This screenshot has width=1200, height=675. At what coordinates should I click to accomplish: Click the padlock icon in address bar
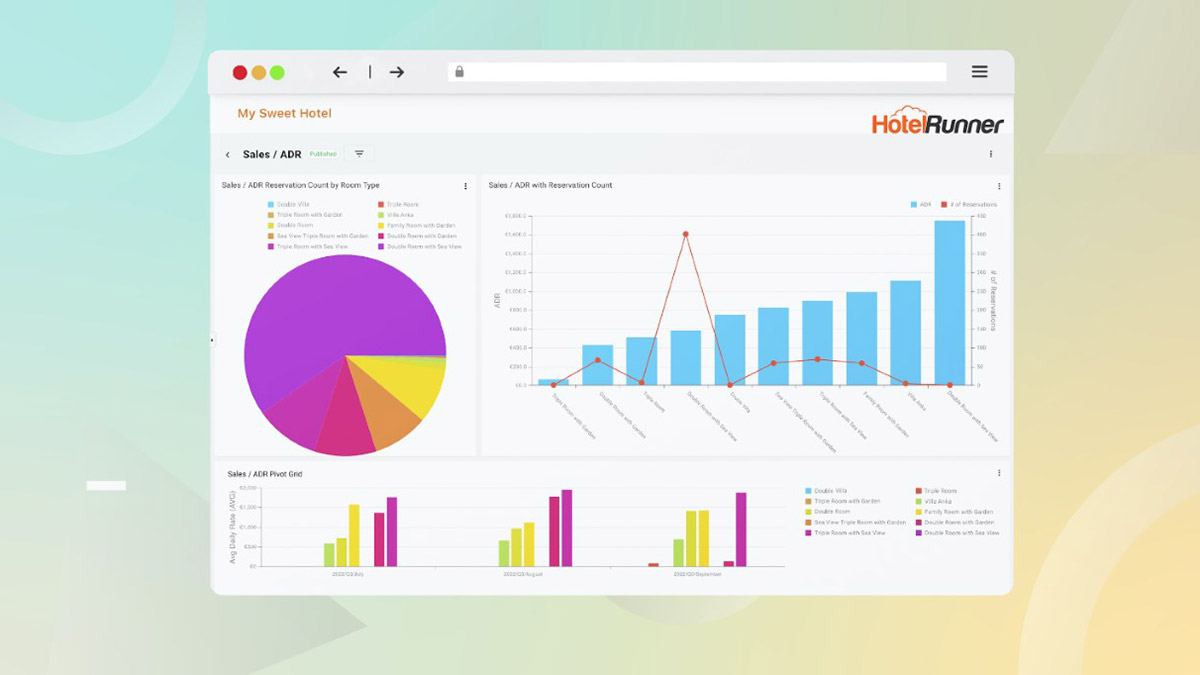[x=459, y=72]
